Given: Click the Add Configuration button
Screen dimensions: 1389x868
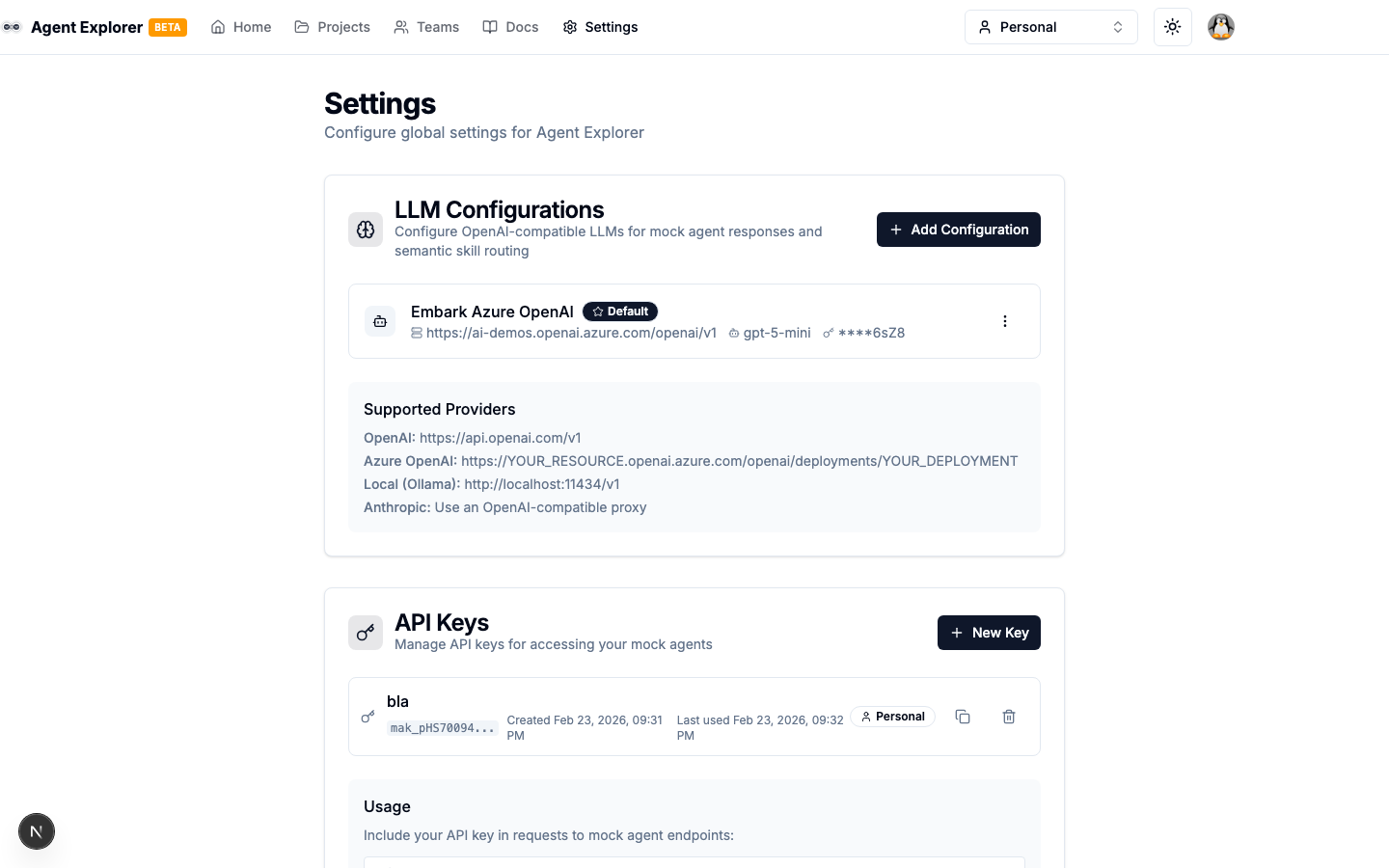Looking at the screenshot, I should click(x=958, y=230).
